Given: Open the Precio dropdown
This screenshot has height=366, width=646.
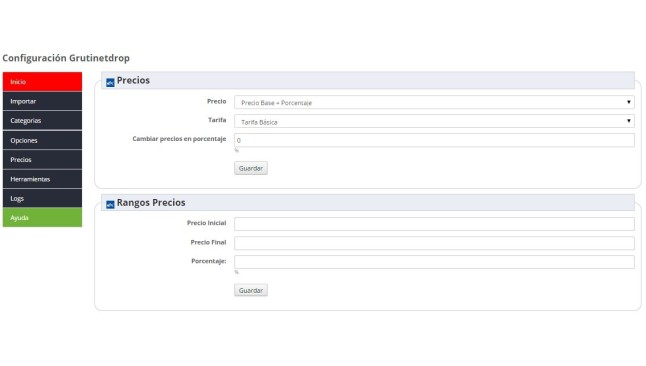Looking at the screenshot, I should pyautogui.click(x=434, y=102).
